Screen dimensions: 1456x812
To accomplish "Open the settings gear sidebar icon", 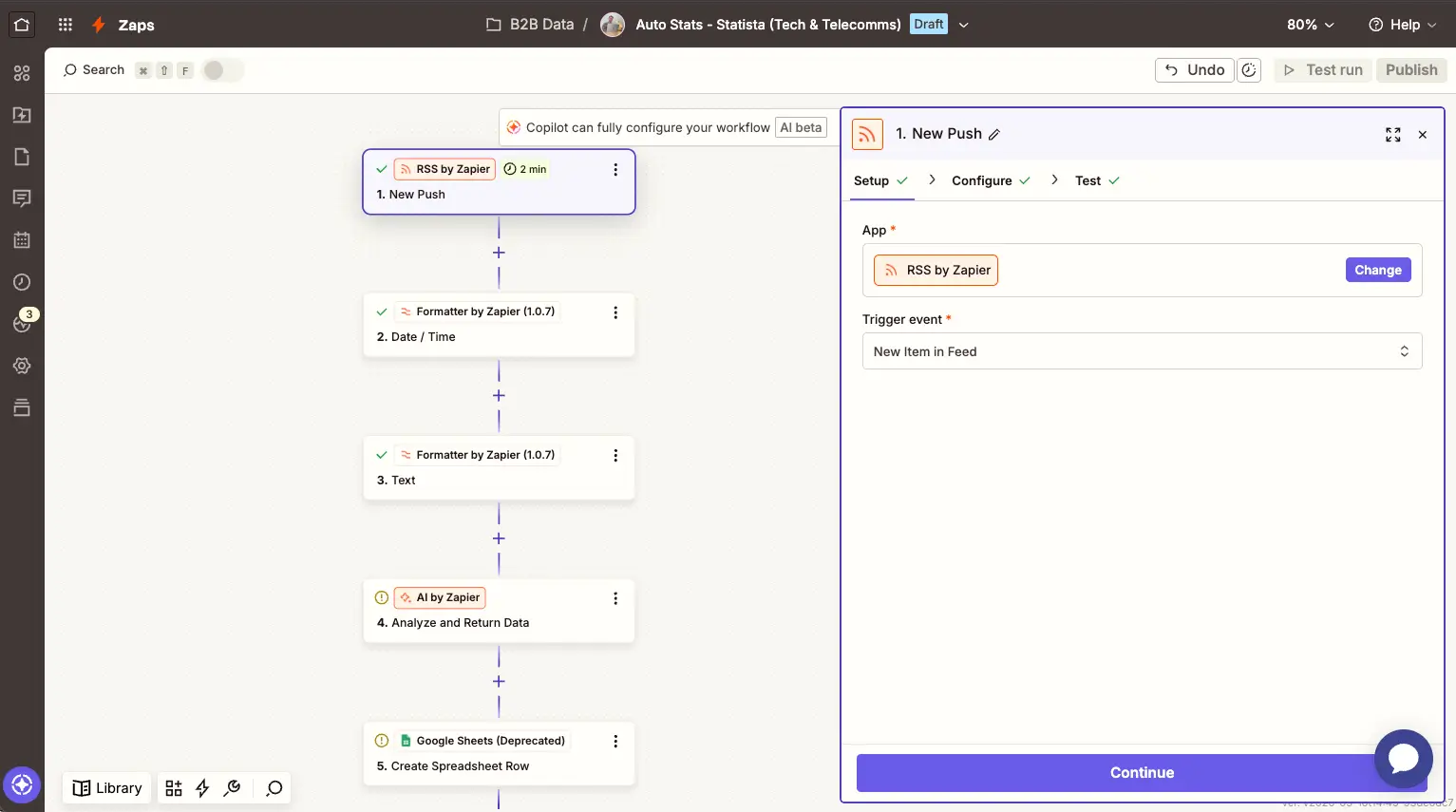I will point(22,366).
